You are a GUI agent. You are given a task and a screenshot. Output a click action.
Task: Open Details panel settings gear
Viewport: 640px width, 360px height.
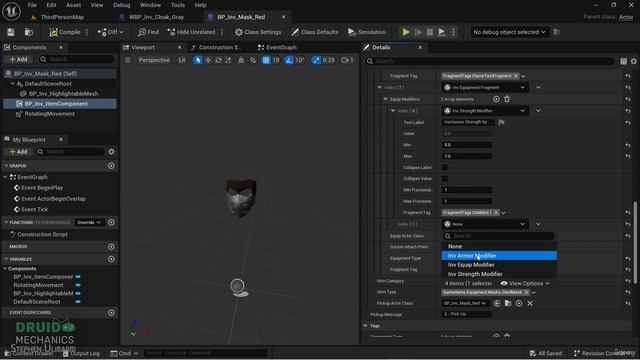point(633,61)
